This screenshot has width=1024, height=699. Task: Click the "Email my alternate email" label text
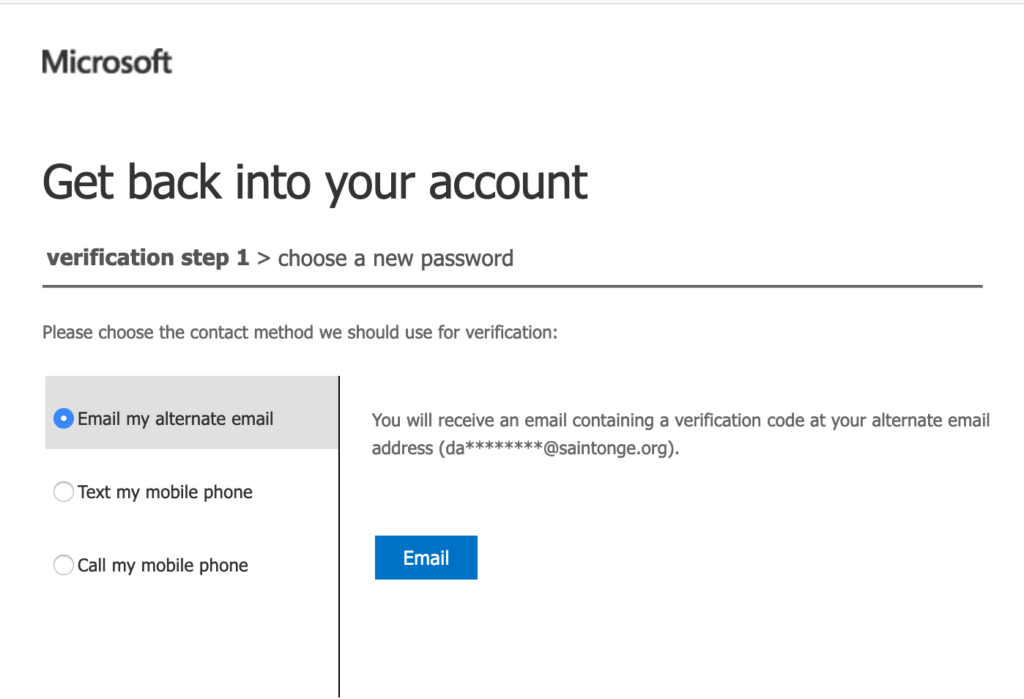coord(175,419)
